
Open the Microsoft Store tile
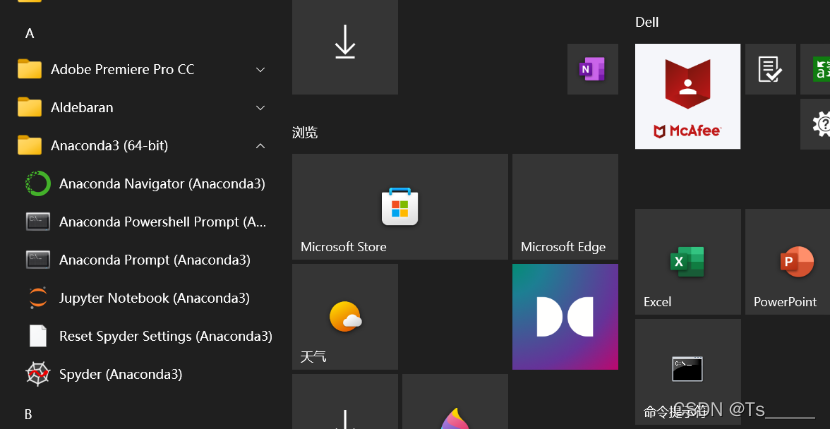point(400,207)
